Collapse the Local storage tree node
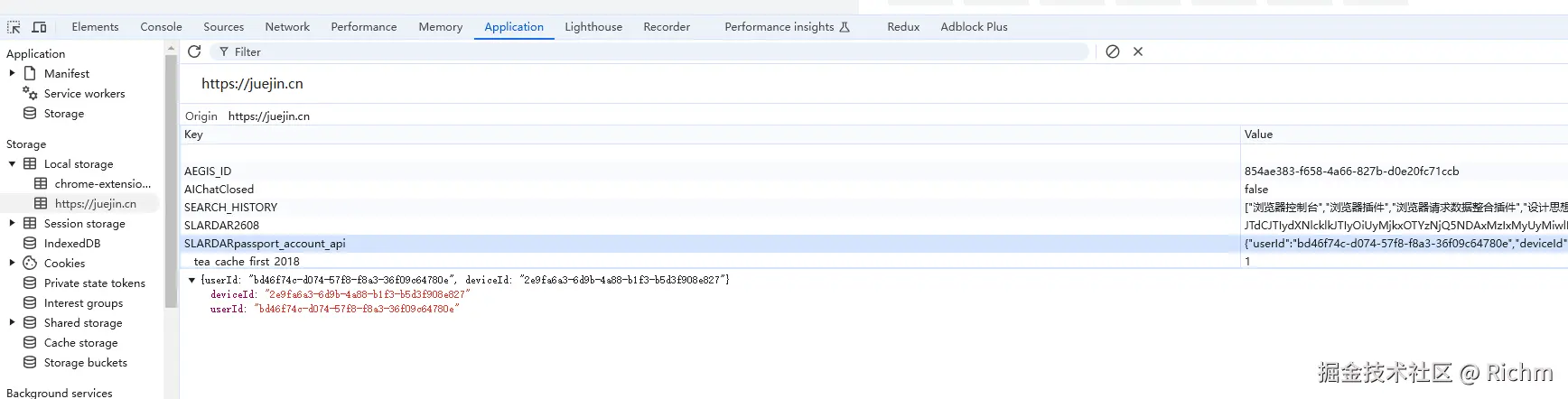1568x399 pixels. (x=12, y=164)
